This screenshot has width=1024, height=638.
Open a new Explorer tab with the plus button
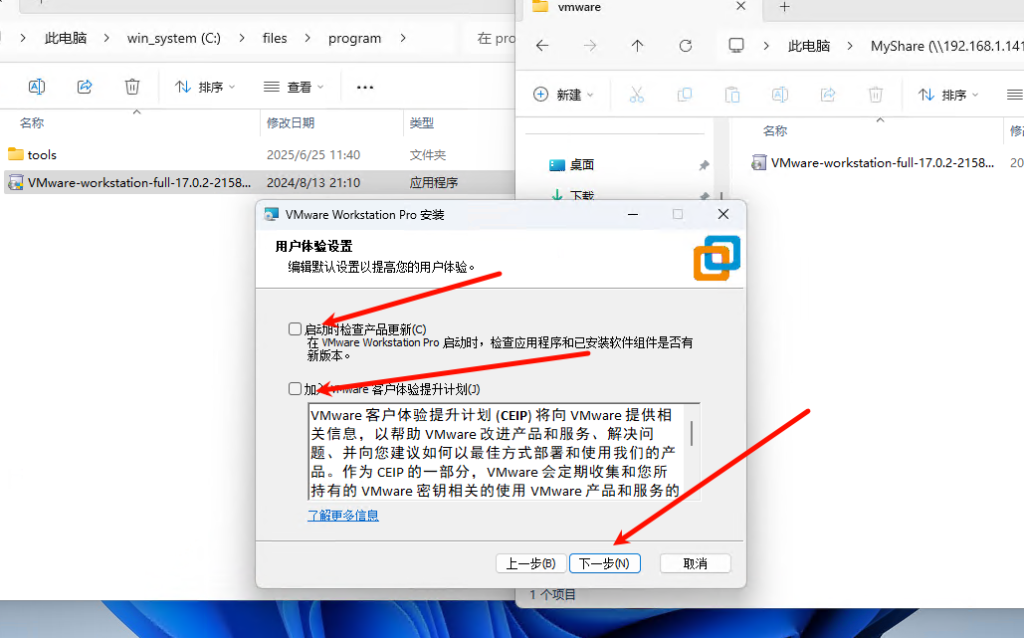click(x=784, y=7)
